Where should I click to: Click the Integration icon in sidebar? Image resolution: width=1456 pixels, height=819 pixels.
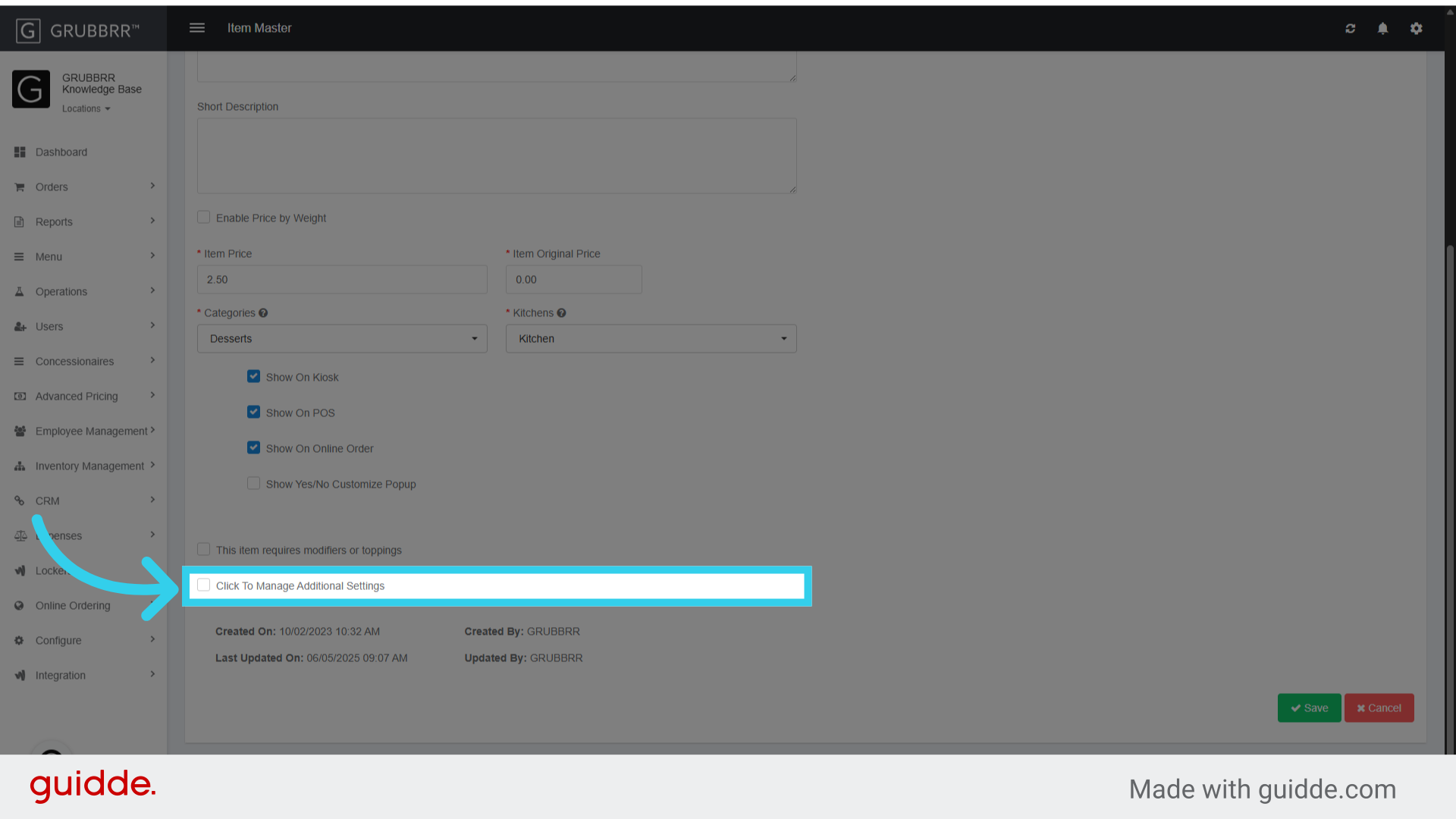click(x=20, y=676)
